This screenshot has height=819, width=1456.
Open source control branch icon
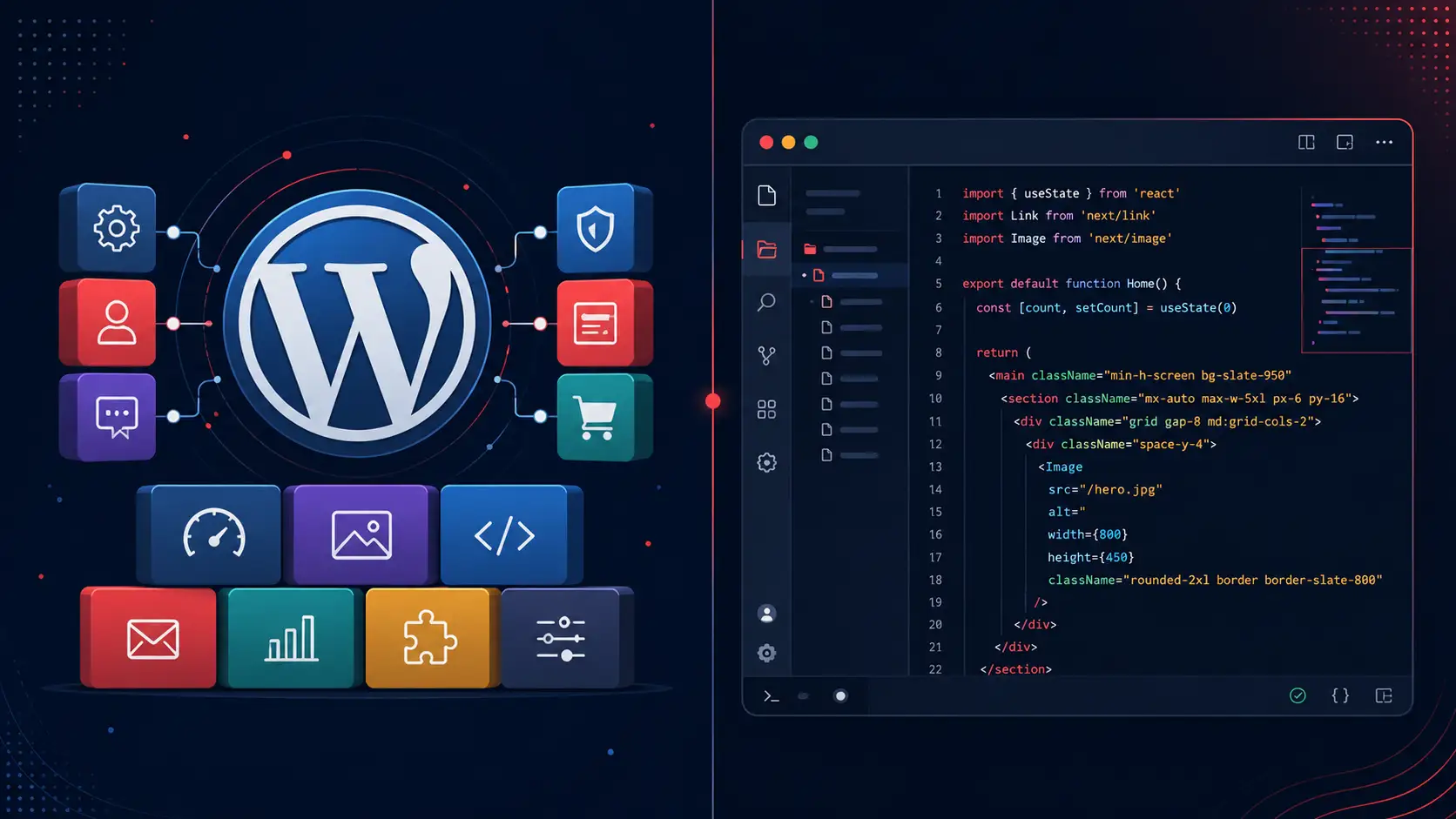(x=766, y=355)
